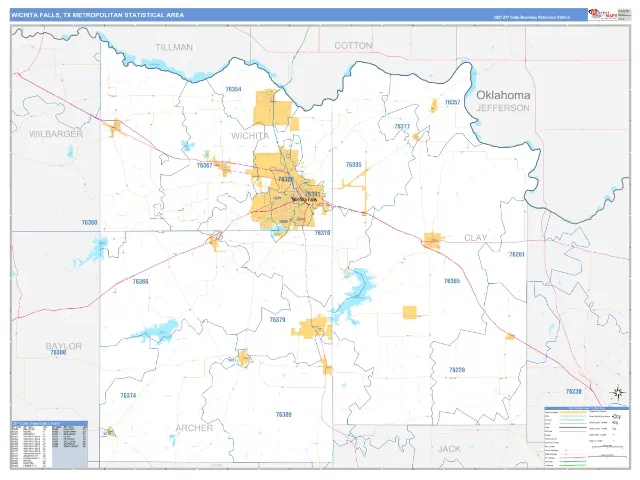This screenshot has height=480, width=640.
Task: Click ZIP code label 76354
Action: [x=233, y=89]
